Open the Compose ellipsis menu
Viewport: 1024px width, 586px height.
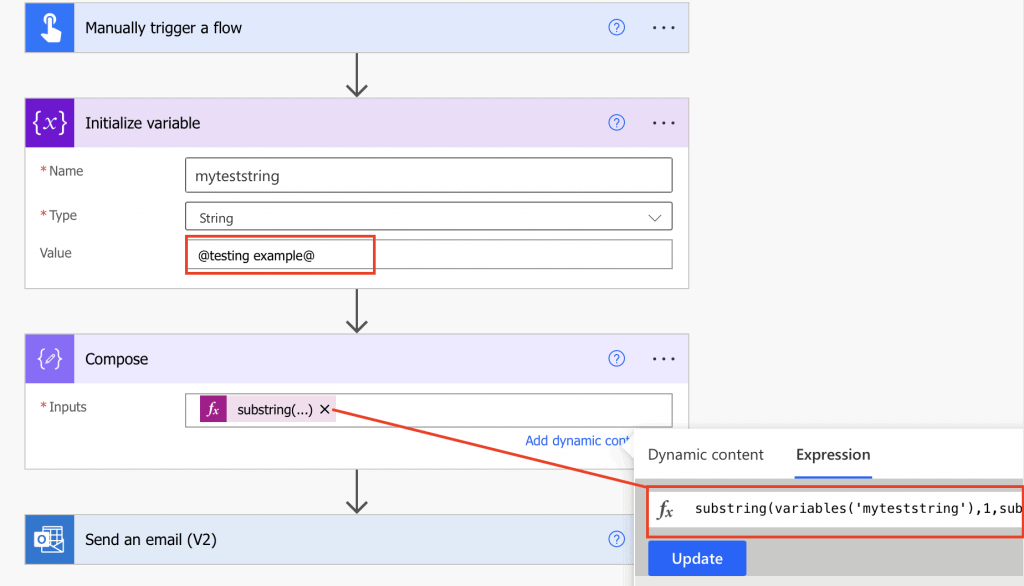[664, 359]
